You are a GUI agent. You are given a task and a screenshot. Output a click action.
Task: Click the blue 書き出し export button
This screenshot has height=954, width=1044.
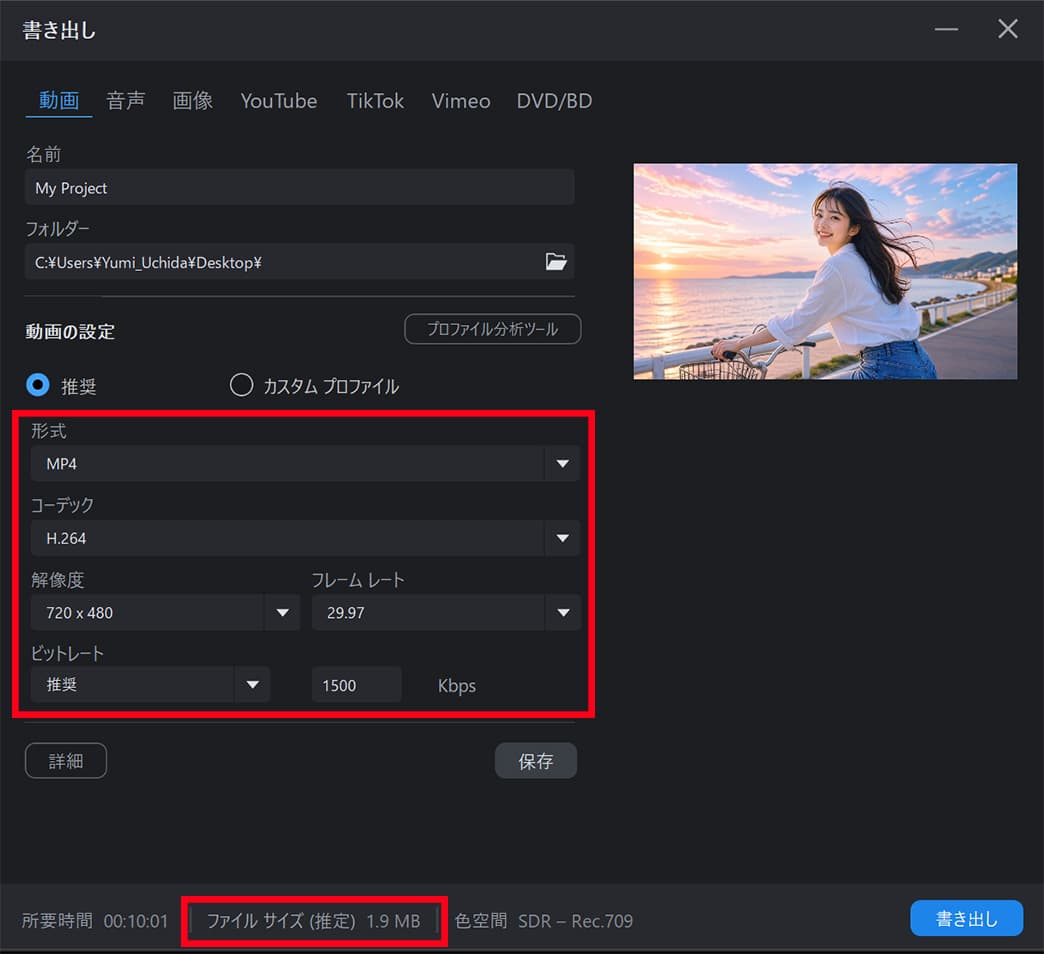[x=966, y=918]
